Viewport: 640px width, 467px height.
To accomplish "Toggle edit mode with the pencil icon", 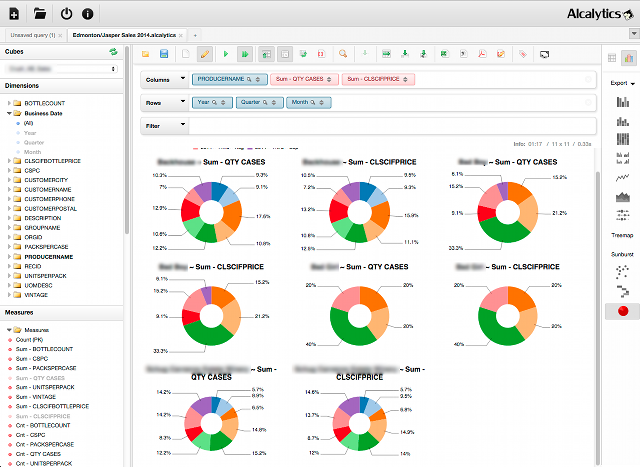I will click(204, 54).
